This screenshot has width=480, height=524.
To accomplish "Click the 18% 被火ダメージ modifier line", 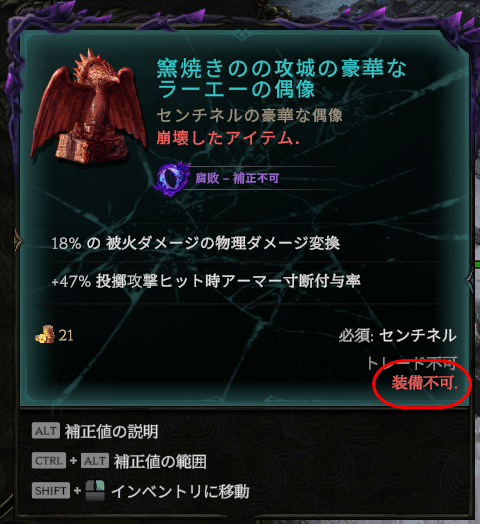I will click(x=196, y=243).
